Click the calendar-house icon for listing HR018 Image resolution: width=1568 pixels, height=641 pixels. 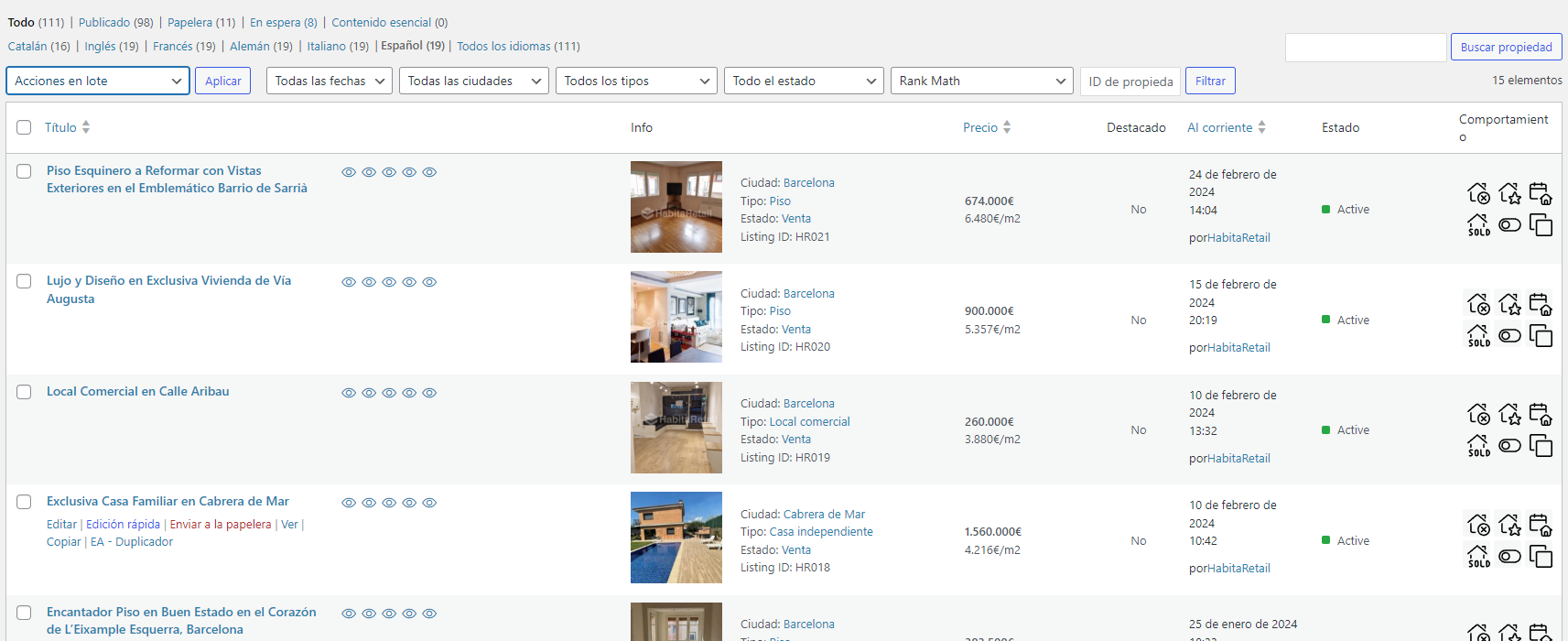click(1541, 525)
